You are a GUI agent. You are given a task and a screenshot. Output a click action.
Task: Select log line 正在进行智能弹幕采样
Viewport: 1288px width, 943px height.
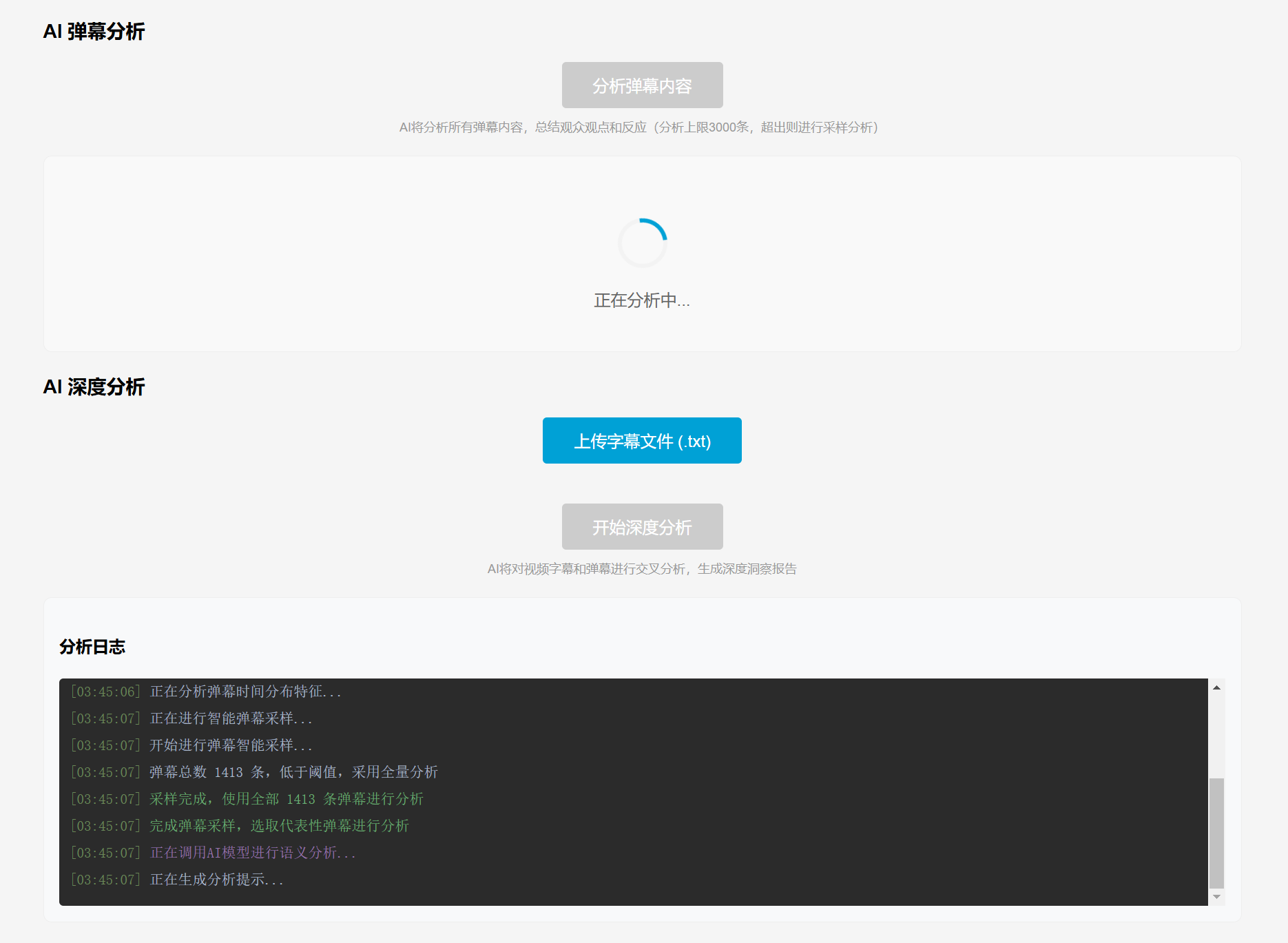pos(231,718)
